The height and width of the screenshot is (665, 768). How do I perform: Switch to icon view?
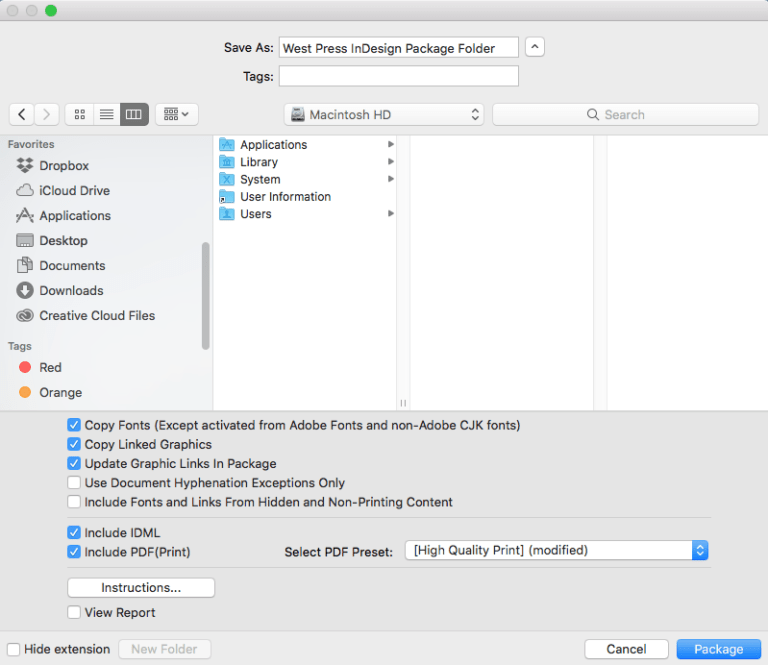[x=79, y=115]
